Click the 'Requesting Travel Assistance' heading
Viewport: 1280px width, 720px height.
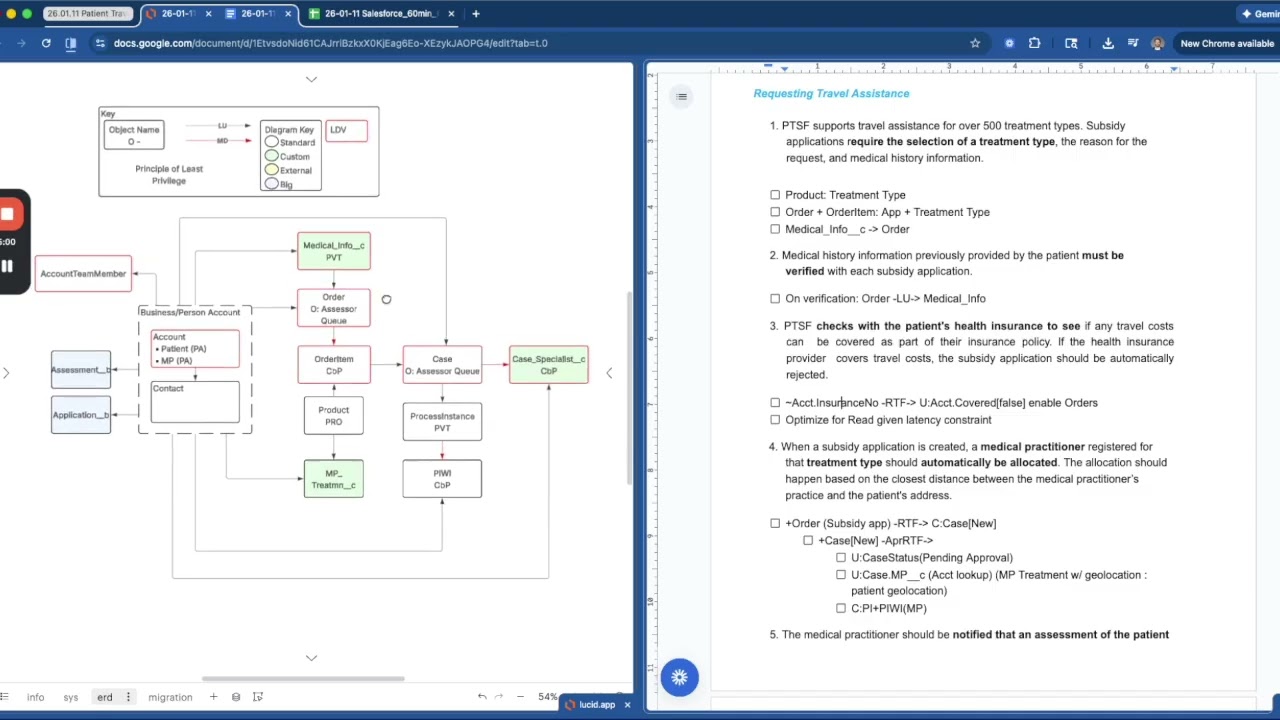click(x=831, y=93)
